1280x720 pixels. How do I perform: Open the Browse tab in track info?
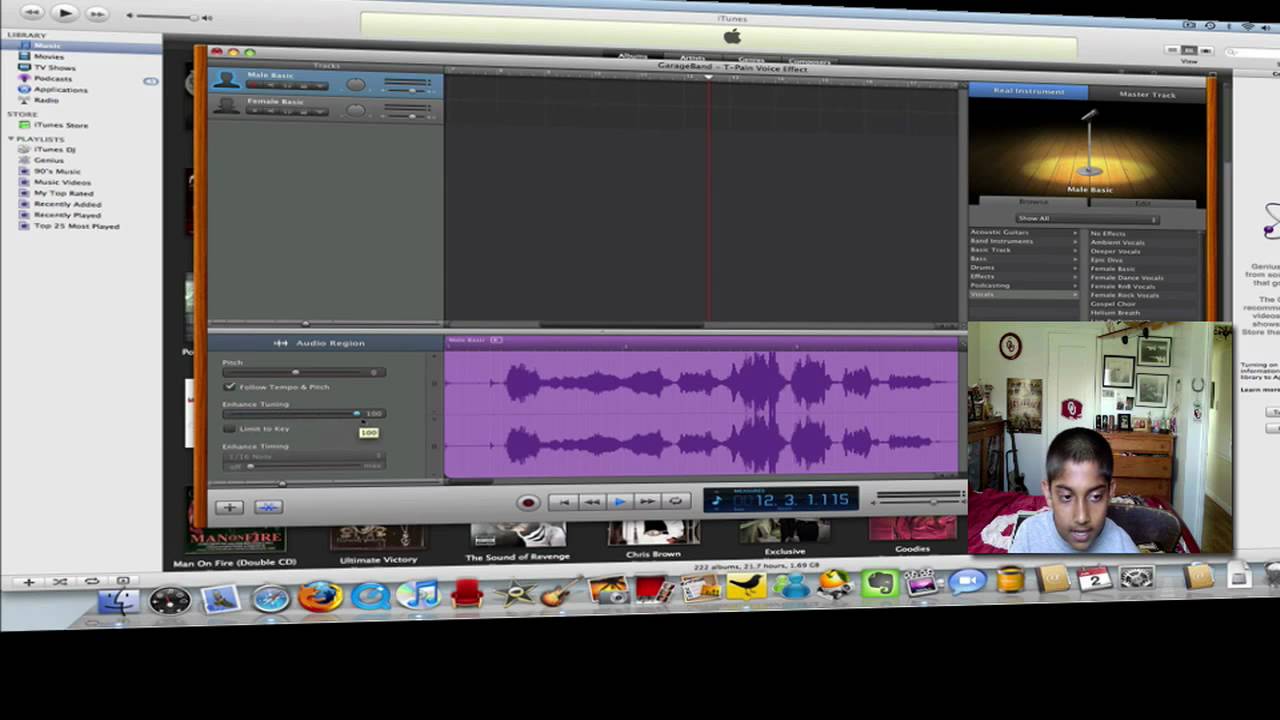(x=1034, y=202)
